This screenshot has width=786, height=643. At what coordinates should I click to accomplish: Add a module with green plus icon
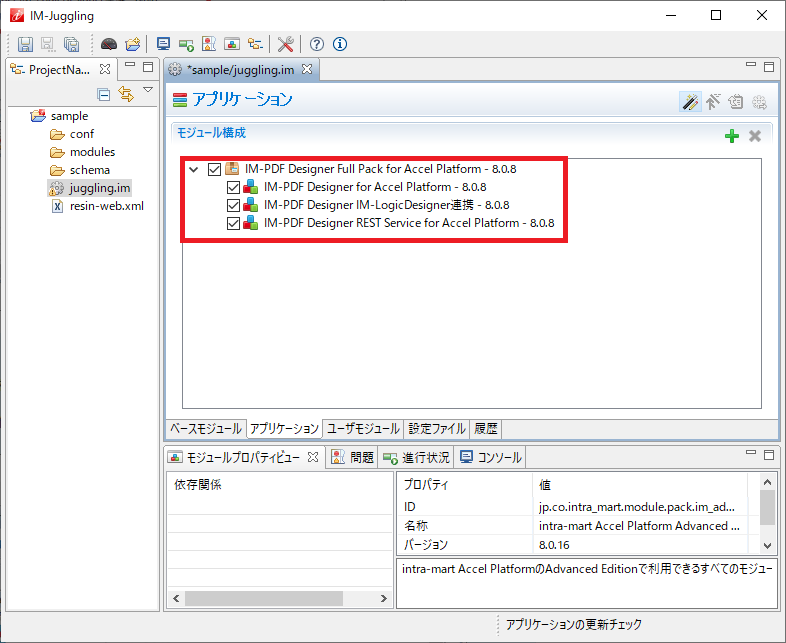tap(732, 136)
